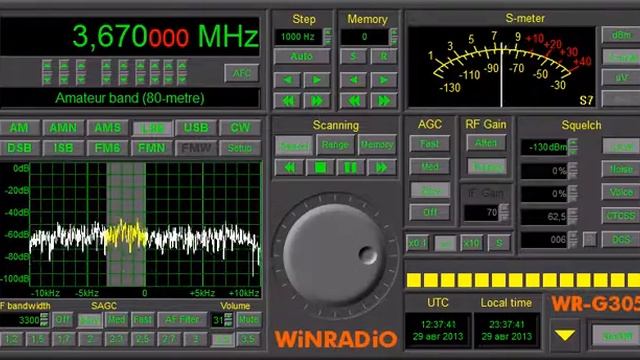
Task: Select USB mode
Action: tap(196, 128)
